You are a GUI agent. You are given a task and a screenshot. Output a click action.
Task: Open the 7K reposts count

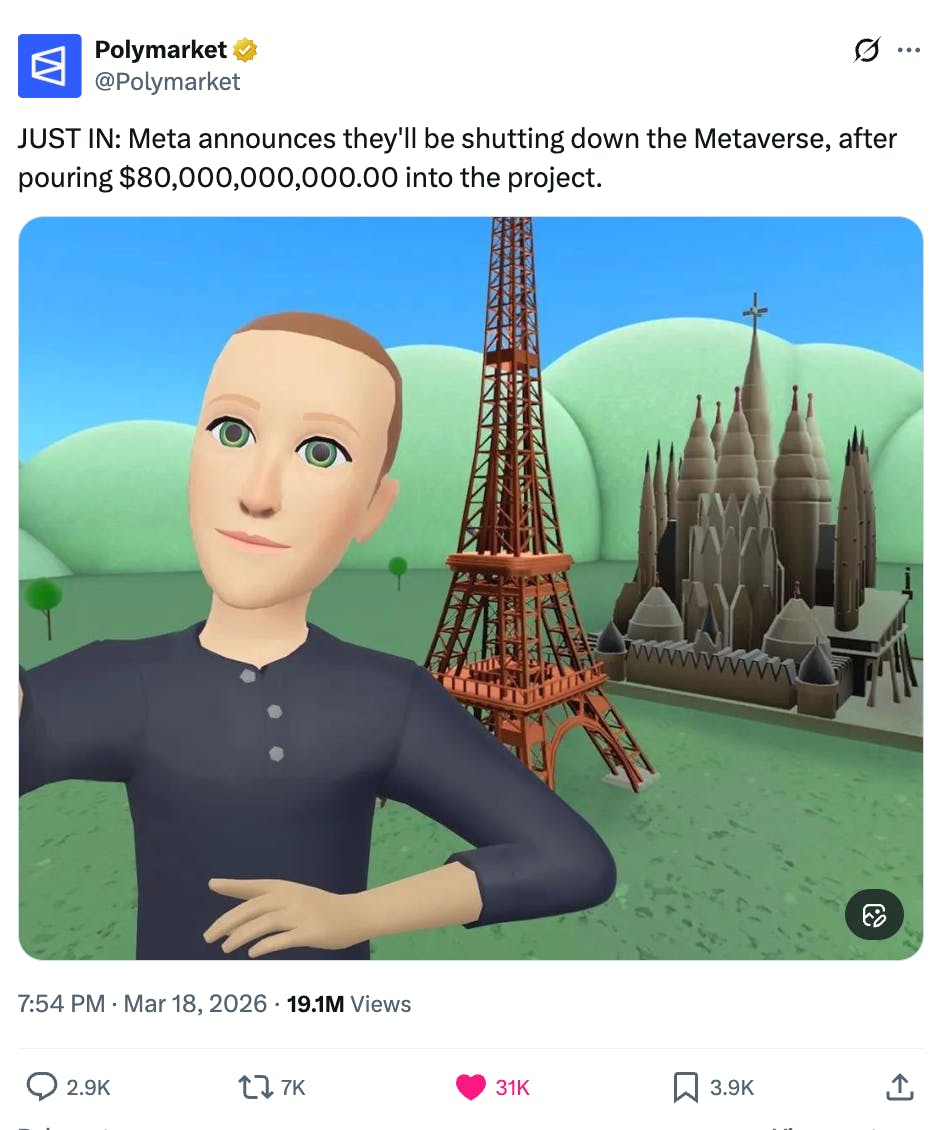[293, 1087]
